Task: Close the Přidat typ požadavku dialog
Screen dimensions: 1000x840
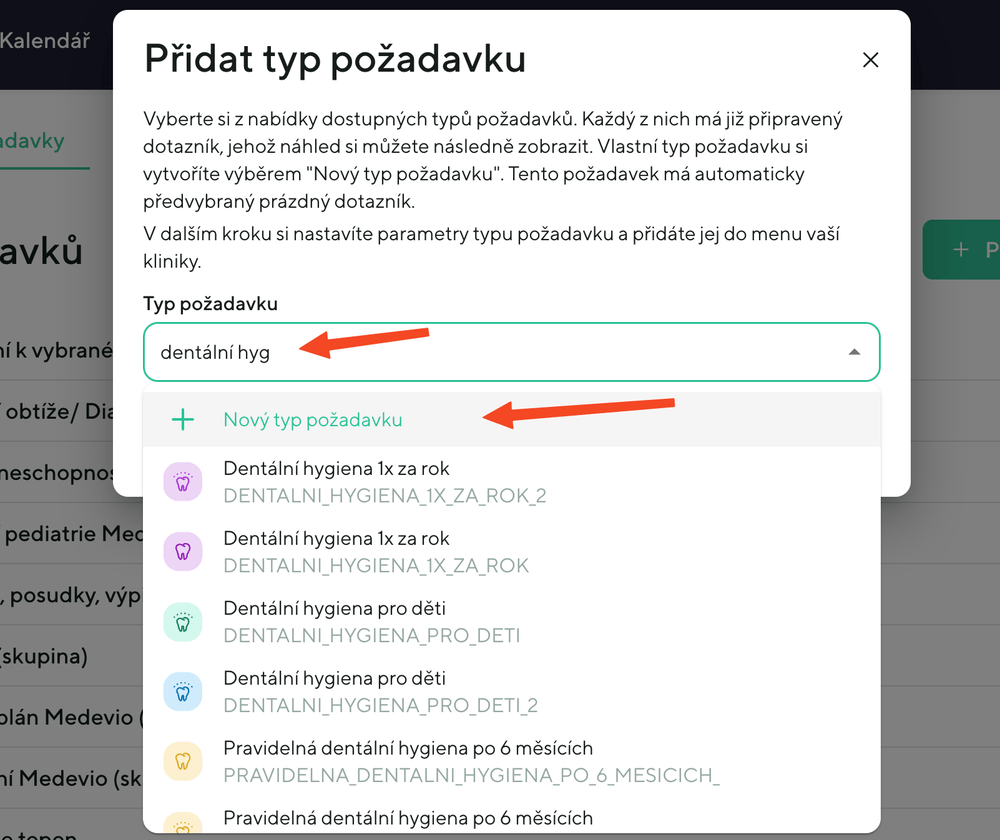Action: pyautogui.click(x=870, y=60)
